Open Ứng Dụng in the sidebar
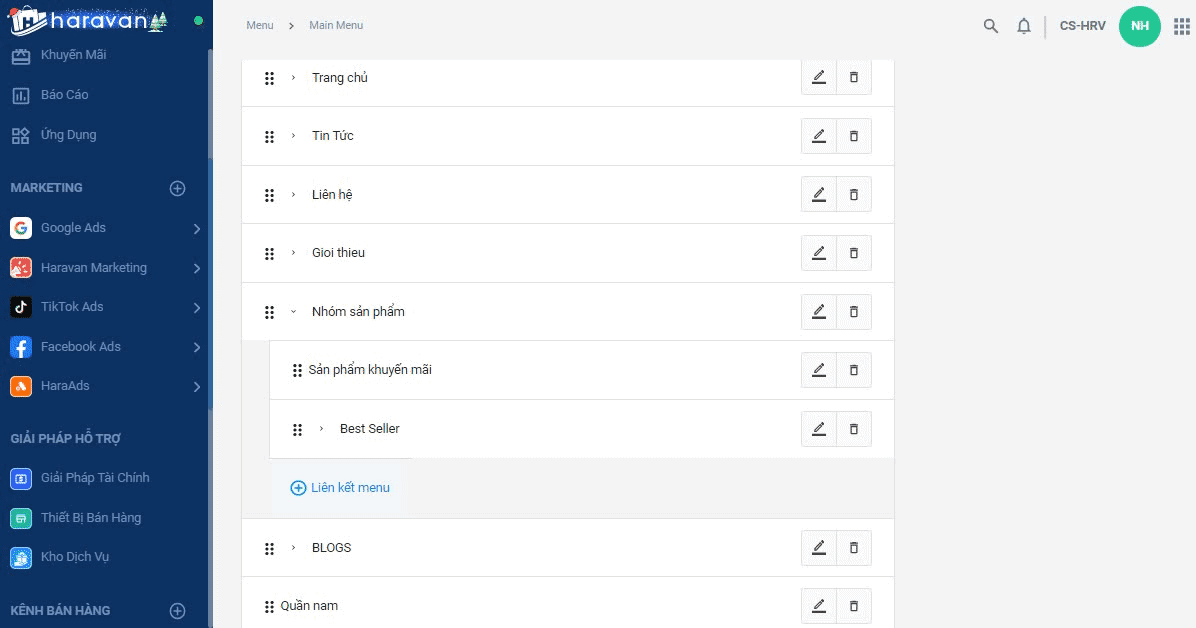1196x628 pixels. pos(68,135)
